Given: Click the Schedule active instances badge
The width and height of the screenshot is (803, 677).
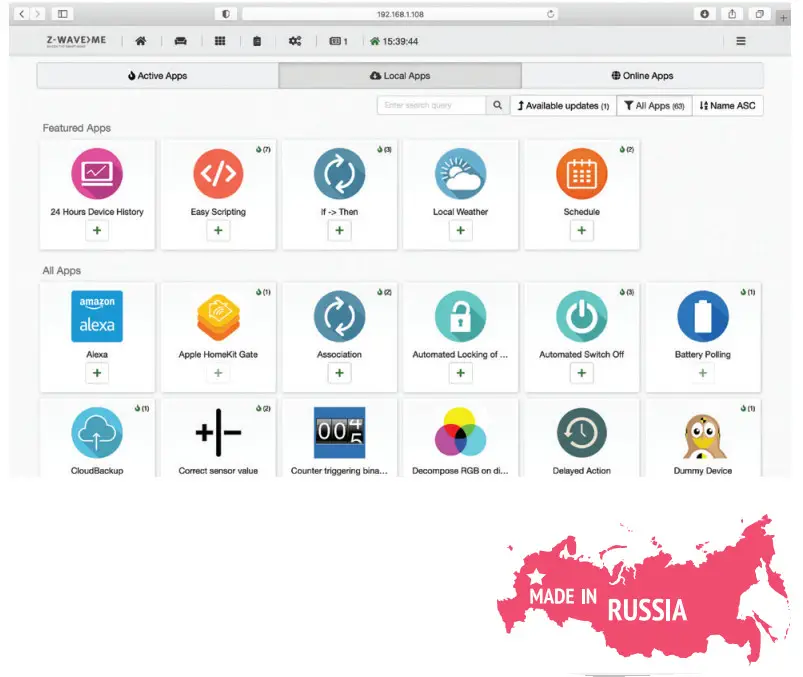Looking at the screenshot, I should click(627, 150).
